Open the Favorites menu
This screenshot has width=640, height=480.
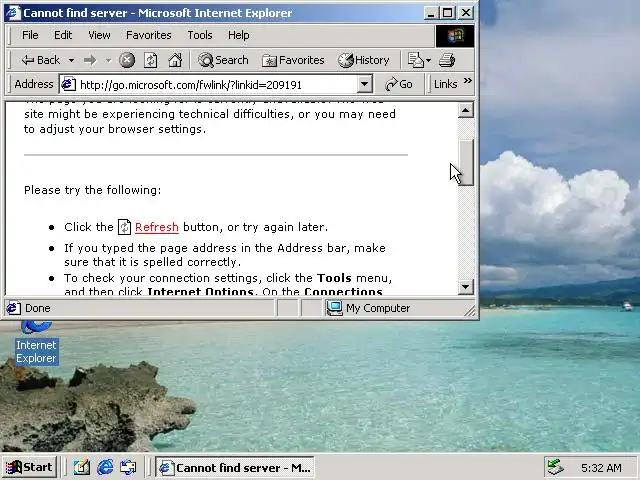tap(149, 35)
